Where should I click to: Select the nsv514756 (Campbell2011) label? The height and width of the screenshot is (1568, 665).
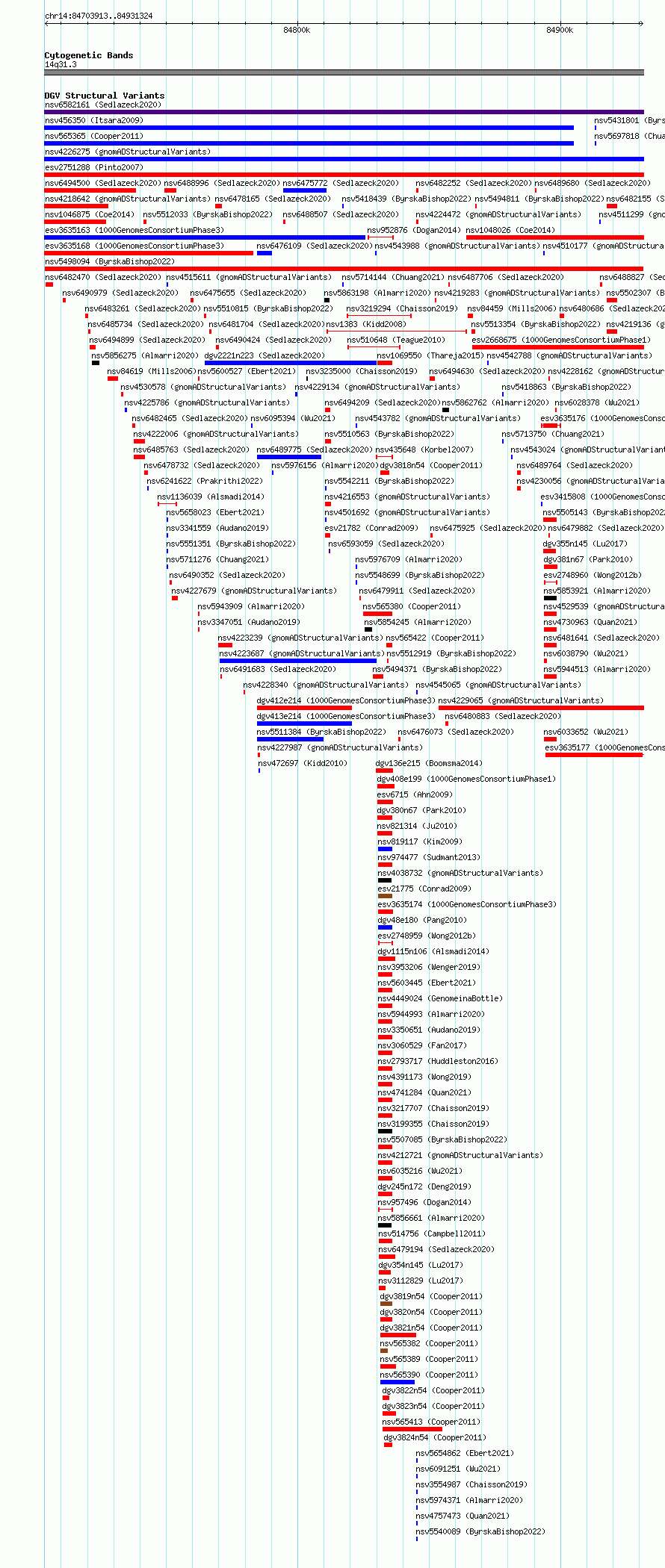pos(432,1233)
